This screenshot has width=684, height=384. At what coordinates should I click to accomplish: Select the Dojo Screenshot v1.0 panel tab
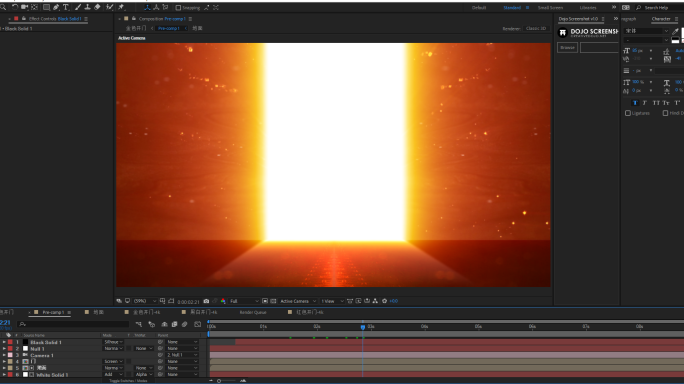point(578,19)
